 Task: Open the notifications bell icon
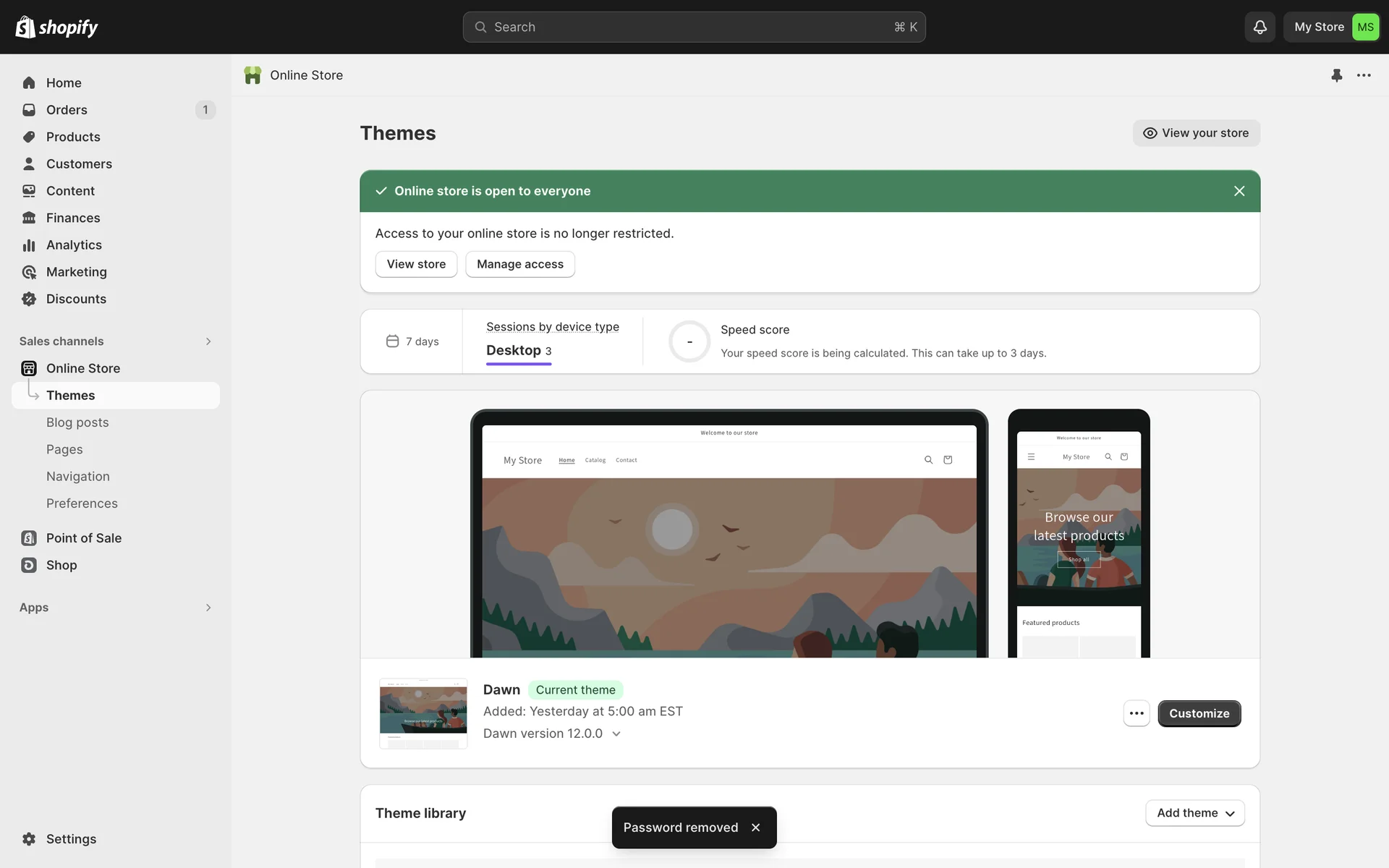point(1260,27)
